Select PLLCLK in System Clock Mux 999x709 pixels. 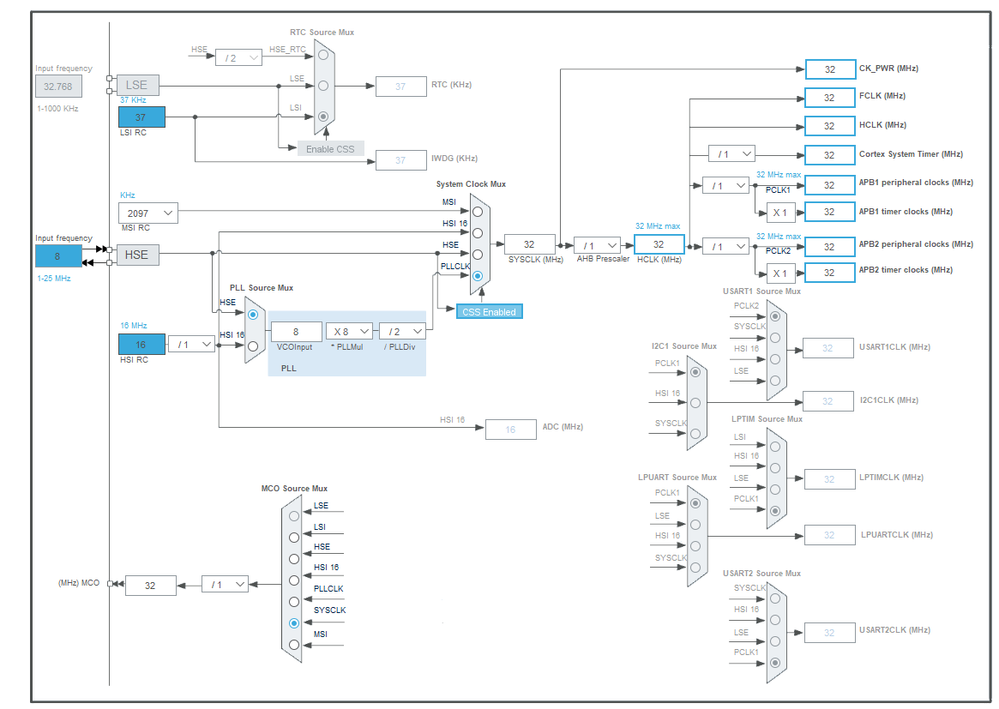(477, 276)
